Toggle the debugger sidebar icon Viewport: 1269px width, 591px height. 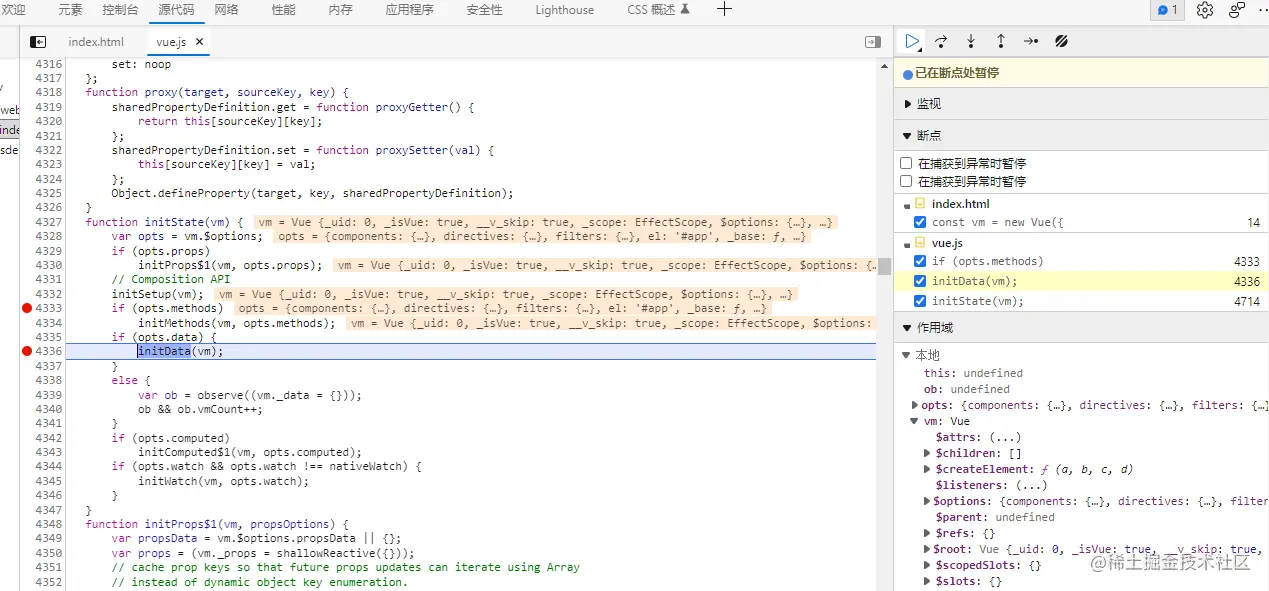pyautogui.click(x=873, y=42)
